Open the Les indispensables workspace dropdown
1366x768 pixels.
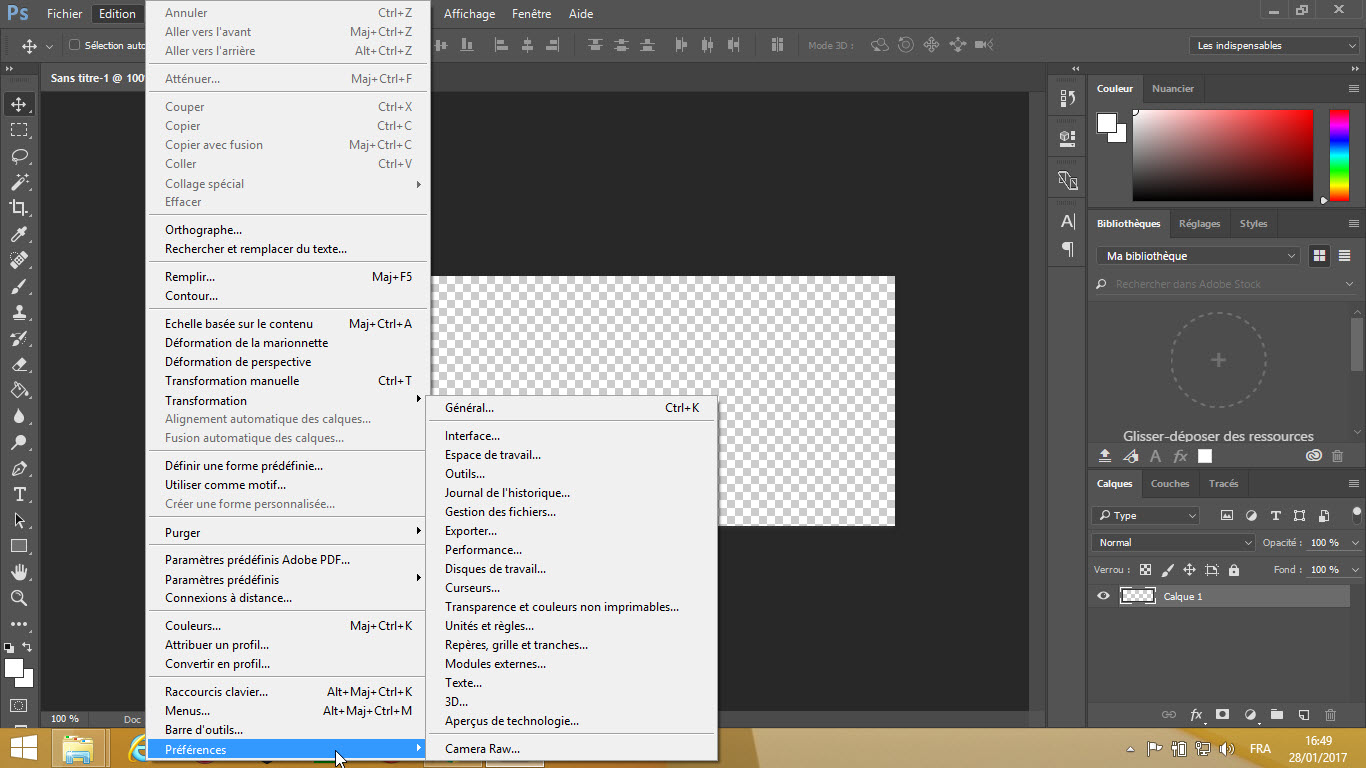pos(1276,45)
